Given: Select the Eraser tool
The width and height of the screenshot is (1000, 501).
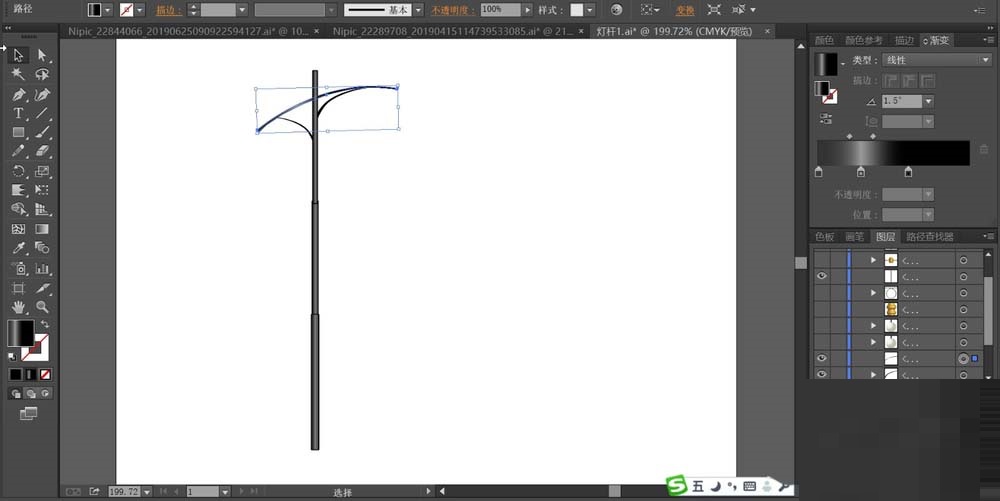Looking at the screenshot, I should (42, 152).
